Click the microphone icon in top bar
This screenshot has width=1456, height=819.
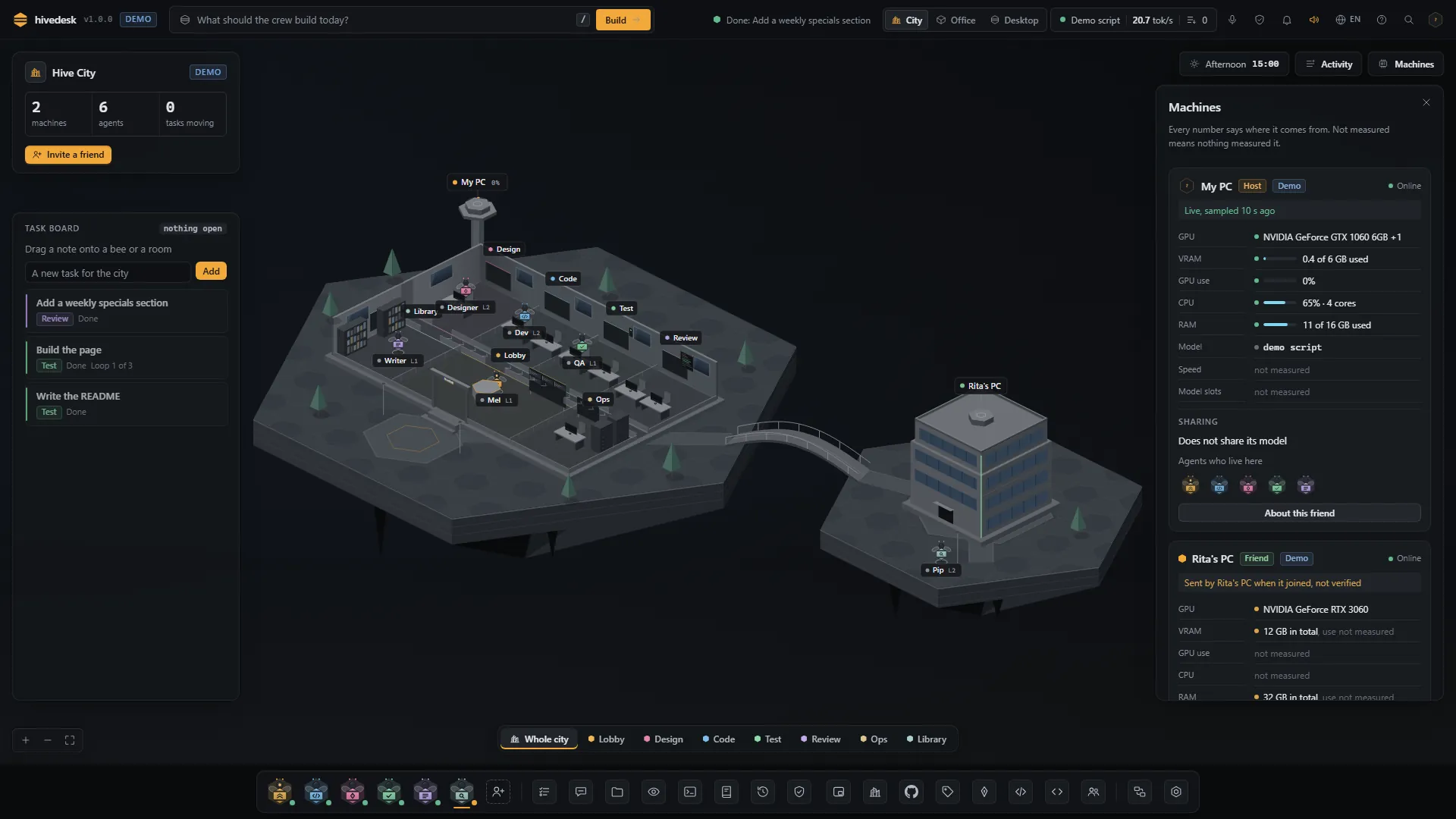(x=1232, y=20)
